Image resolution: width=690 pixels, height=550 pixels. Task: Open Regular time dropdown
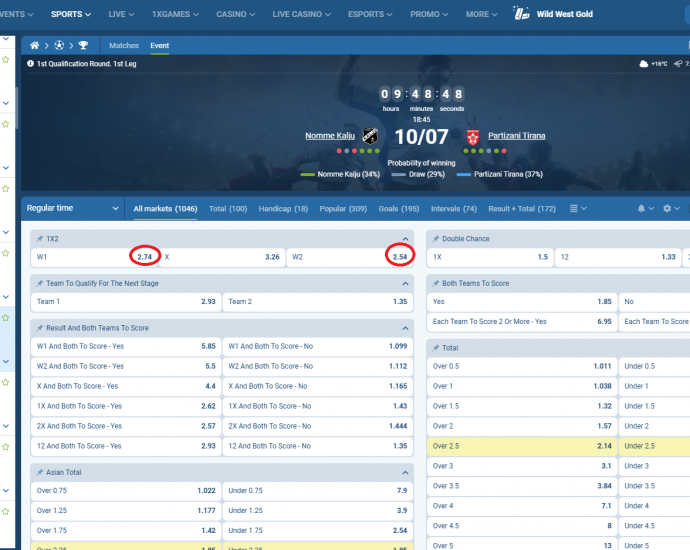coord(73,208)
